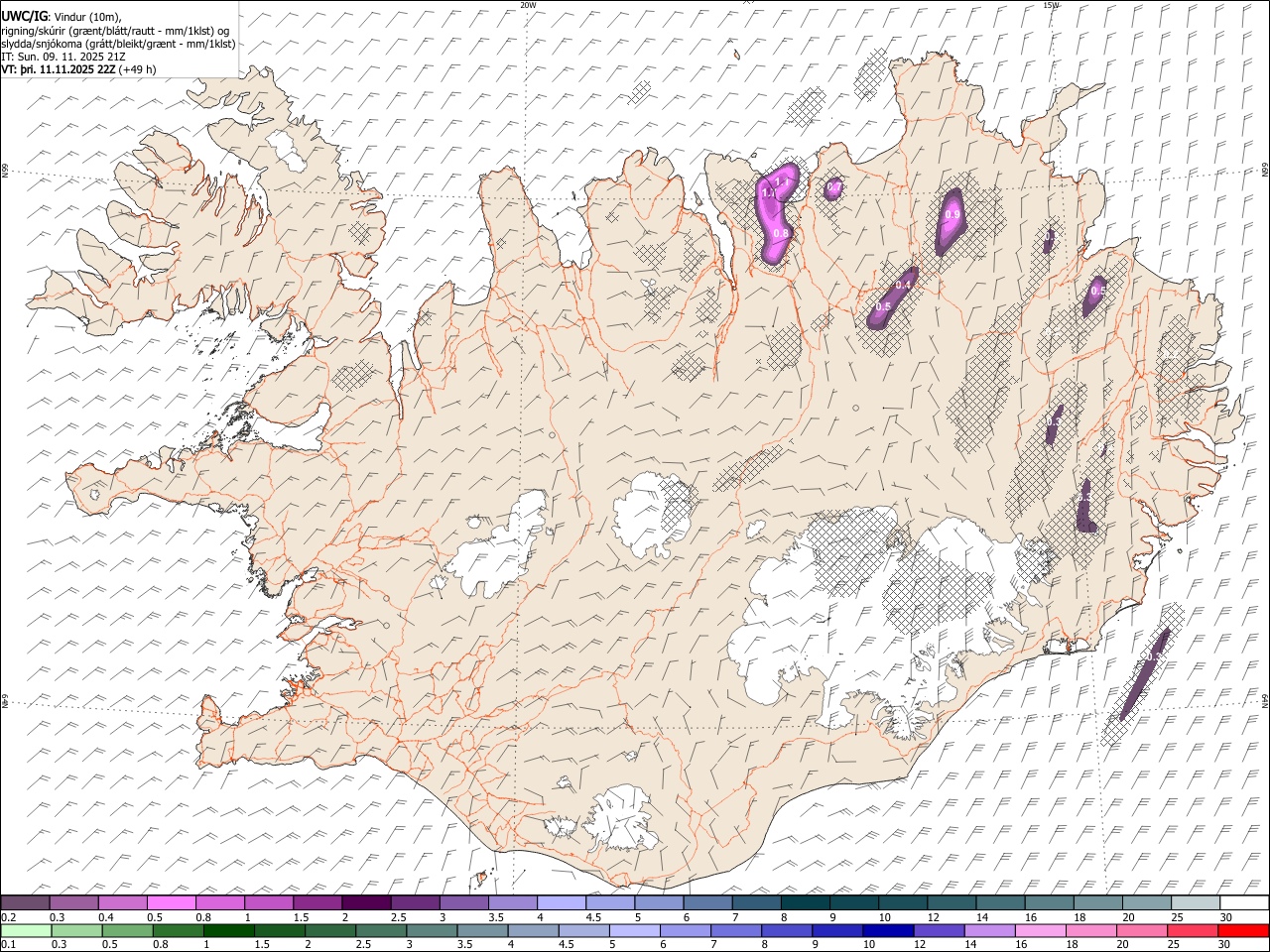Screen dimensions: 1270x952
Task: Select the snow scale swatch labeled 10
Action: pyautogui.click(x=903, y=903)
